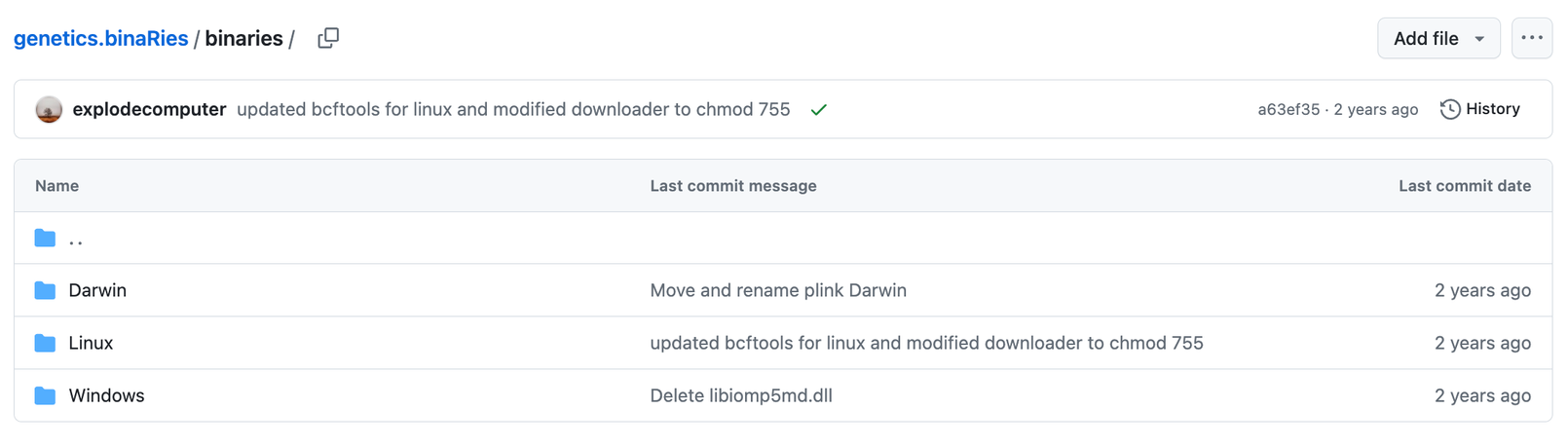Click the Linux folder icon

[x=45, y=343]
